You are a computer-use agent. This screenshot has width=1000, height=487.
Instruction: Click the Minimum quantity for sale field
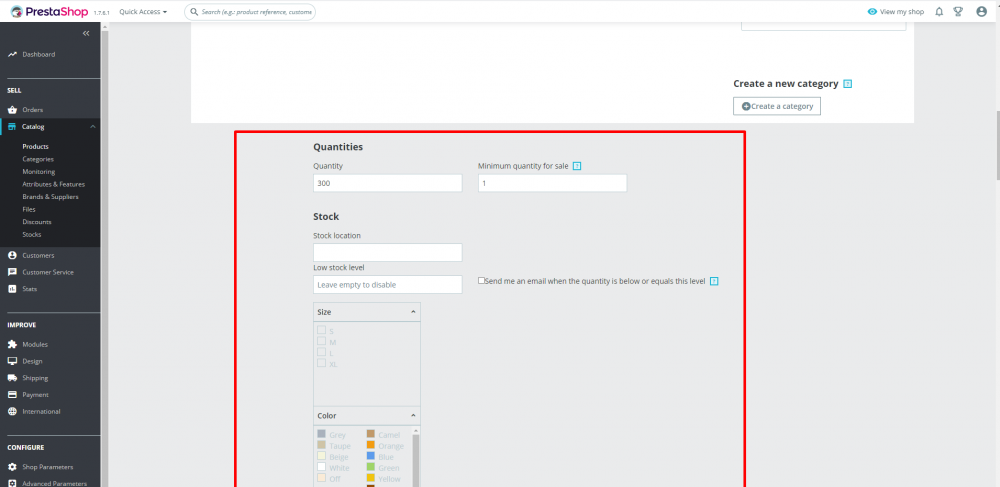click(x=552, y=183)
